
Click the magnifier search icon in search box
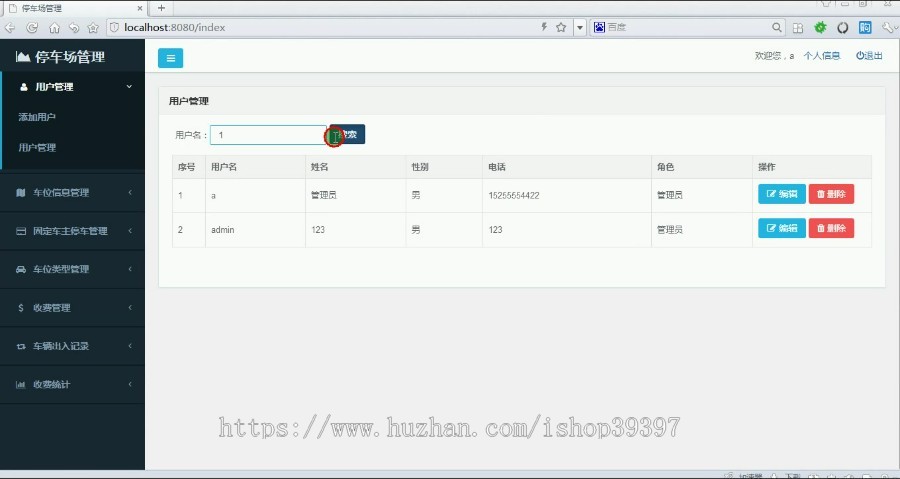pyautogui.click(x=777, y=27)
